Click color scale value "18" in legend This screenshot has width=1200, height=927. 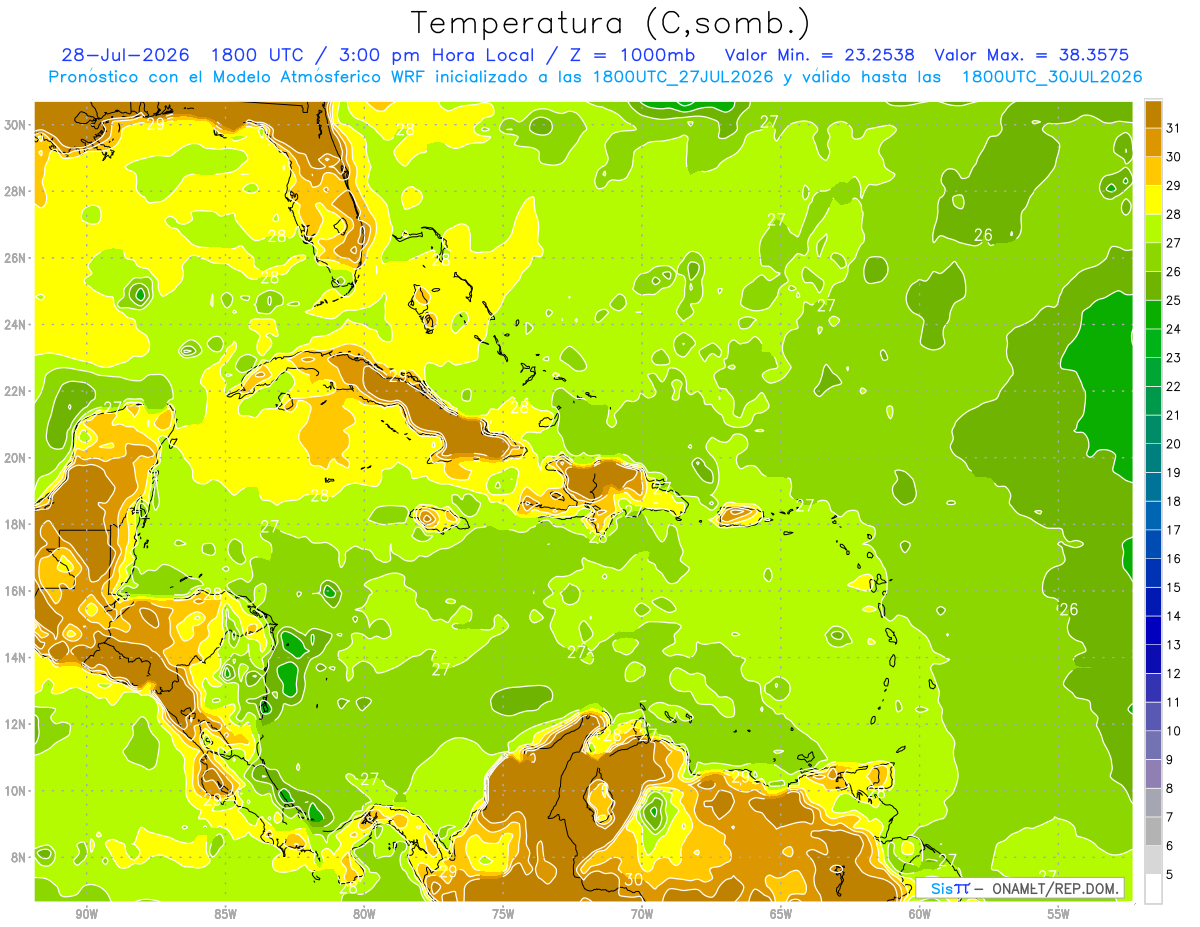coord(1174,501)
